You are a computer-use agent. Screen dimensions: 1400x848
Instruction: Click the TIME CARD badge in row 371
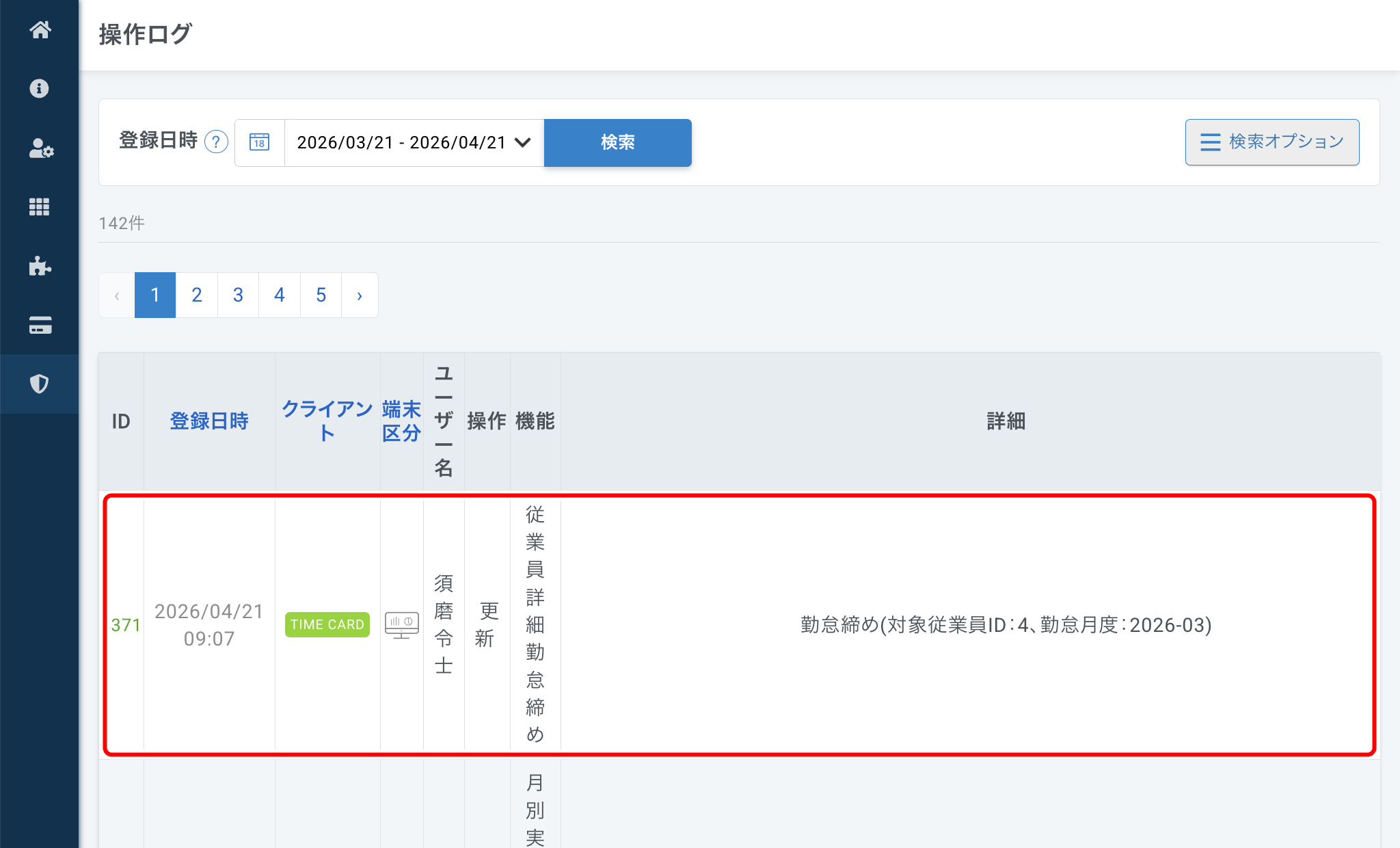click(327, 624)
